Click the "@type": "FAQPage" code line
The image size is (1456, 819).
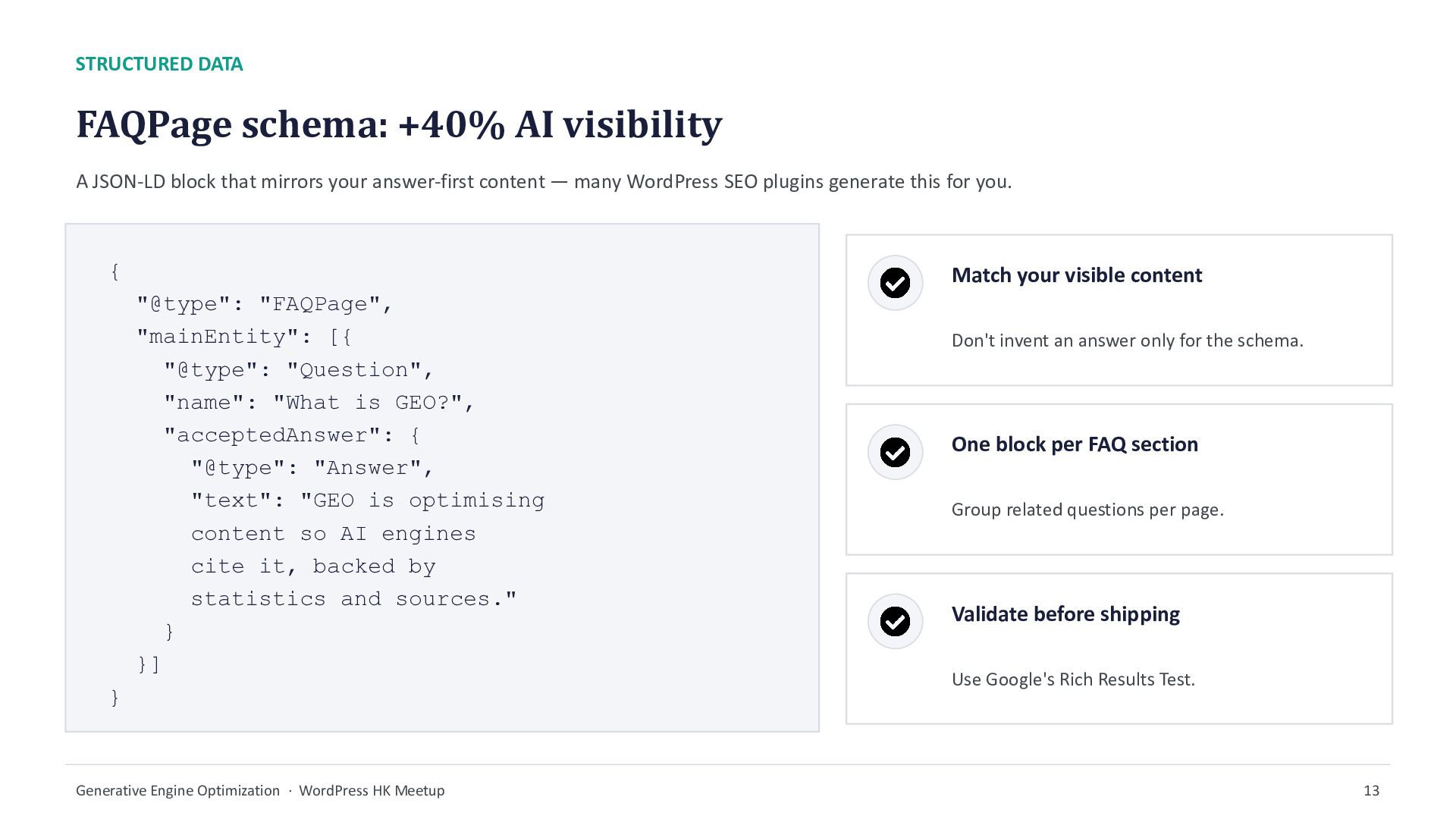tap(265, 304)
